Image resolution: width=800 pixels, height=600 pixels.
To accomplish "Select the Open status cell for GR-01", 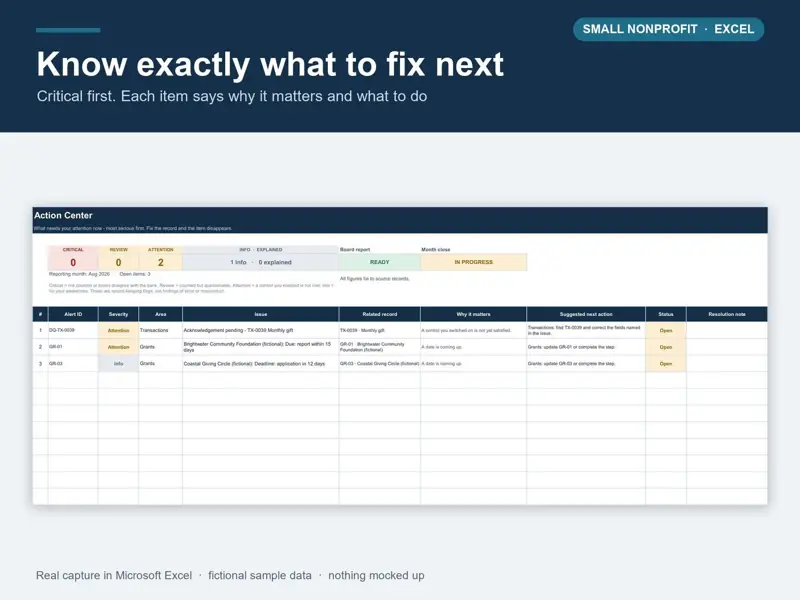I will (666, 347).
